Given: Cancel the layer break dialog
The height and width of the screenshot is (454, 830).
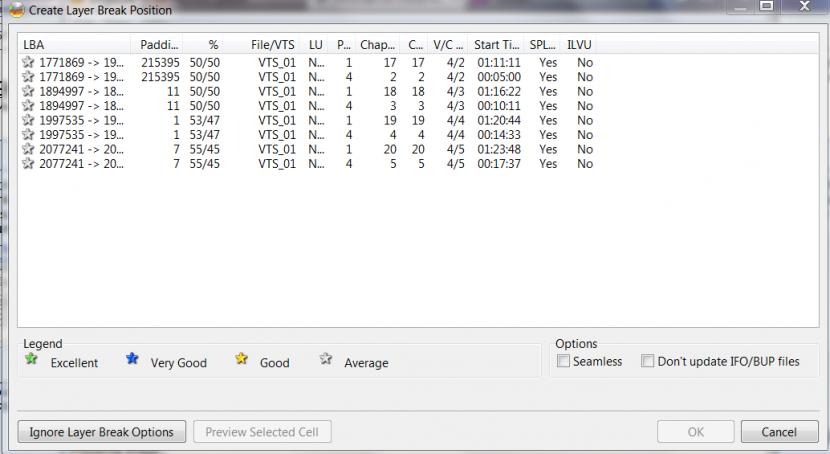Looking at the screenshot, I should click(x=779, y=432).
